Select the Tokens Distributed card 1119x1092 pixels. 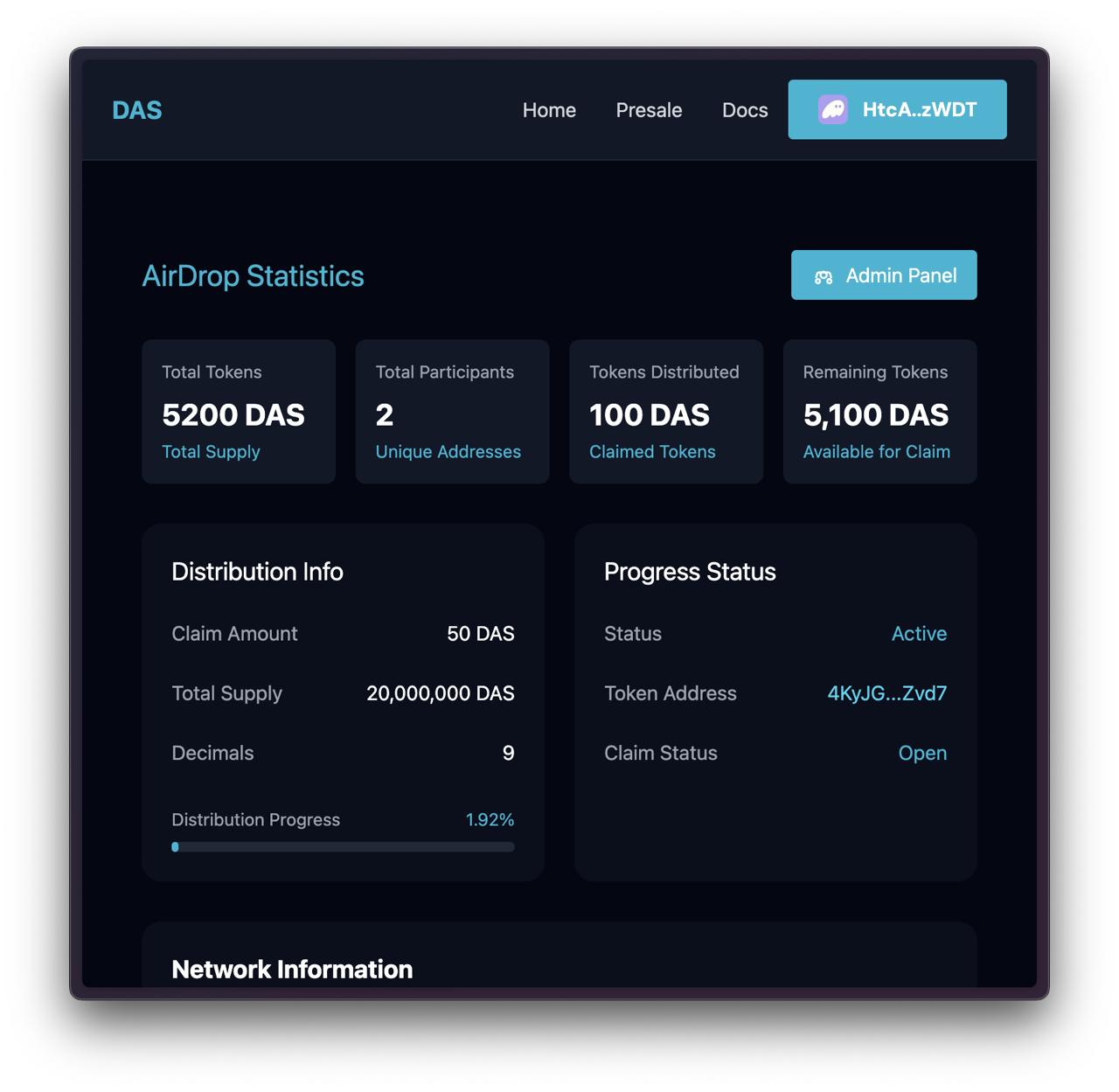[666, 412]
